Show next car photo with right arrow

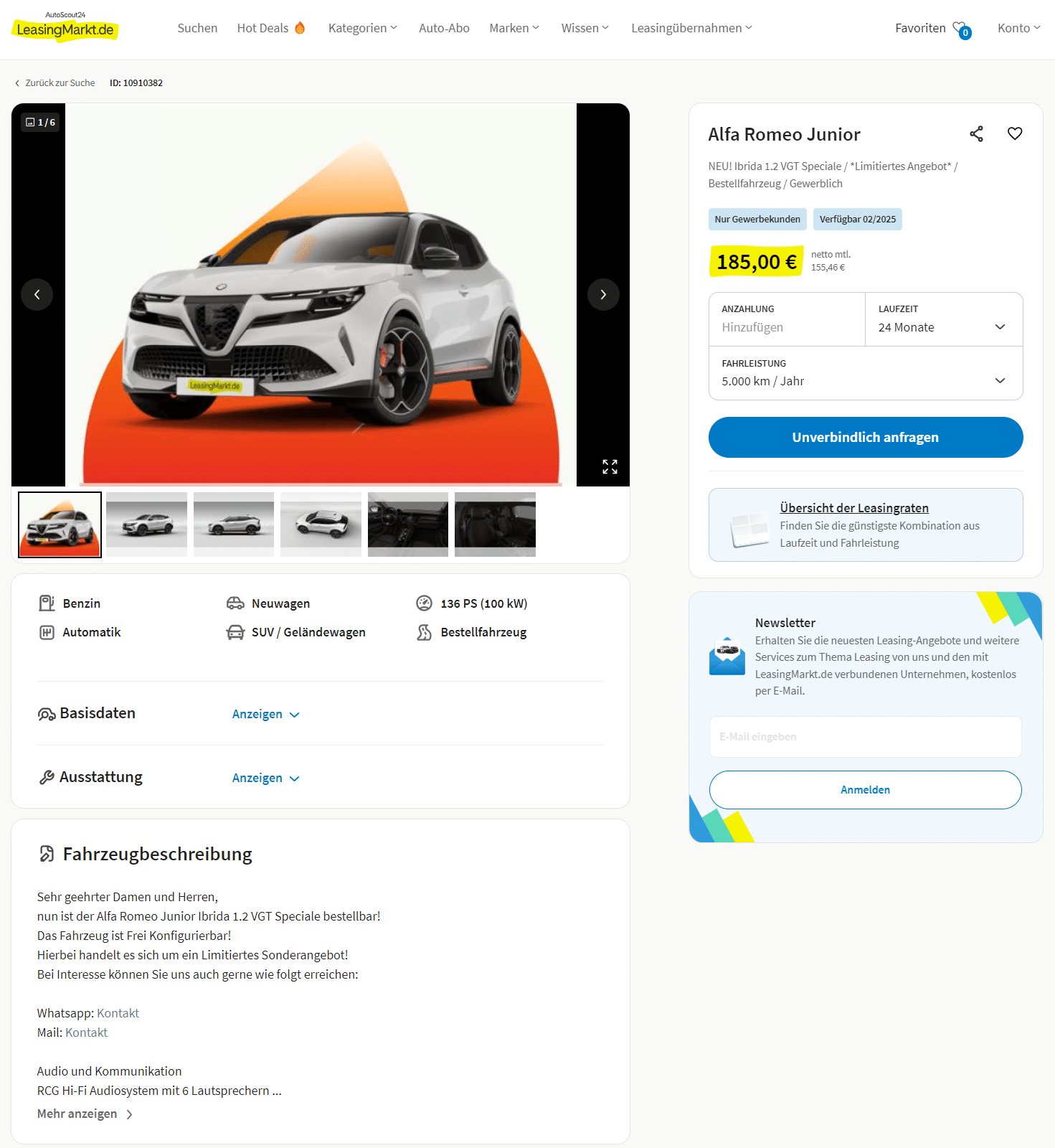pos(603,295)
